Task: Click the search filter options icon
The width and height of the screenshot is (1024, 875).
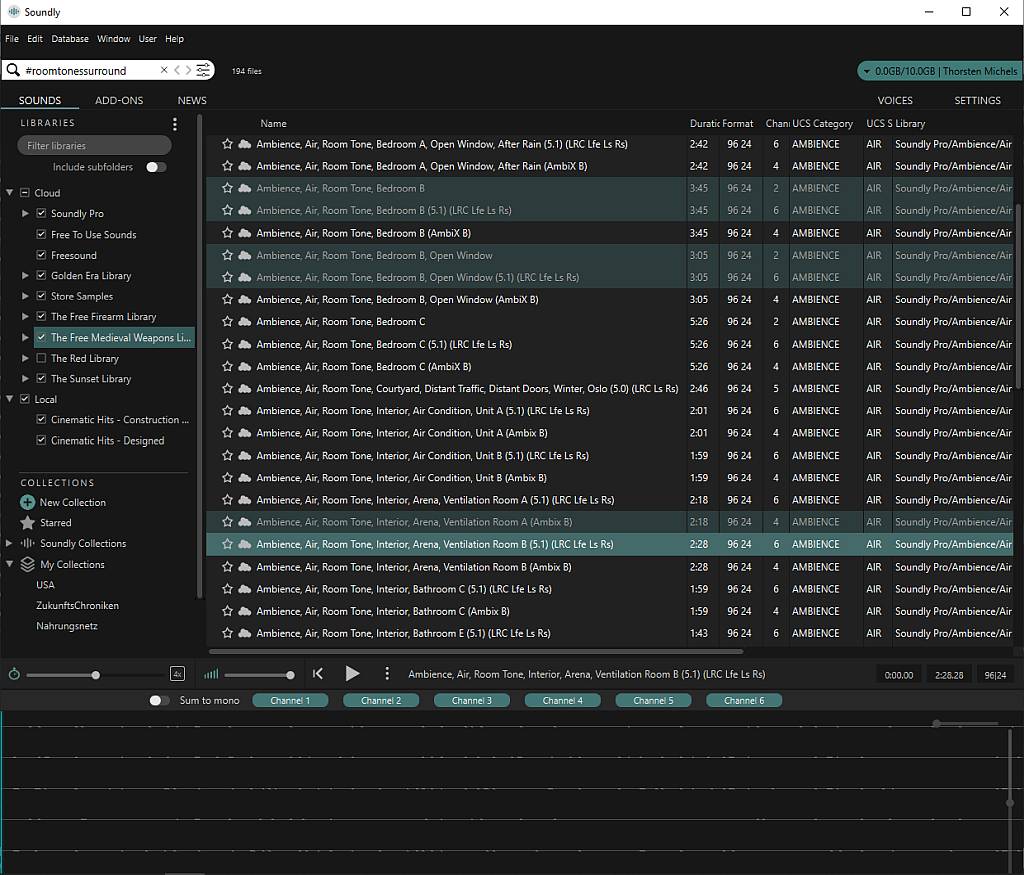Action: [x=204, y=70]
